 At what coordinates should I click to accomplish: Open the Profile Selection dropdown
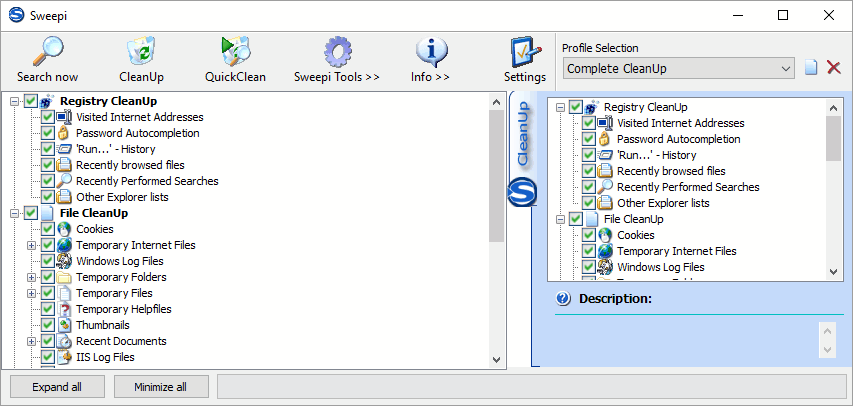[678, 69]
